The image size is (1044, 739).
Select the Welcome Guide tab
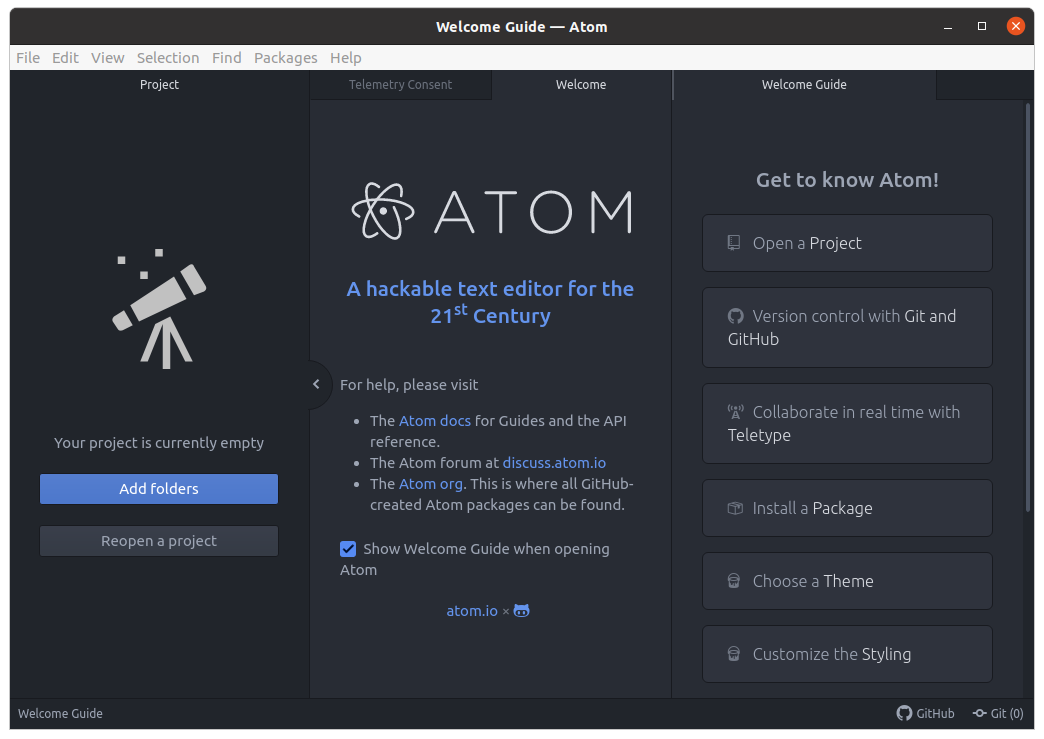click(x=804, y=85)
